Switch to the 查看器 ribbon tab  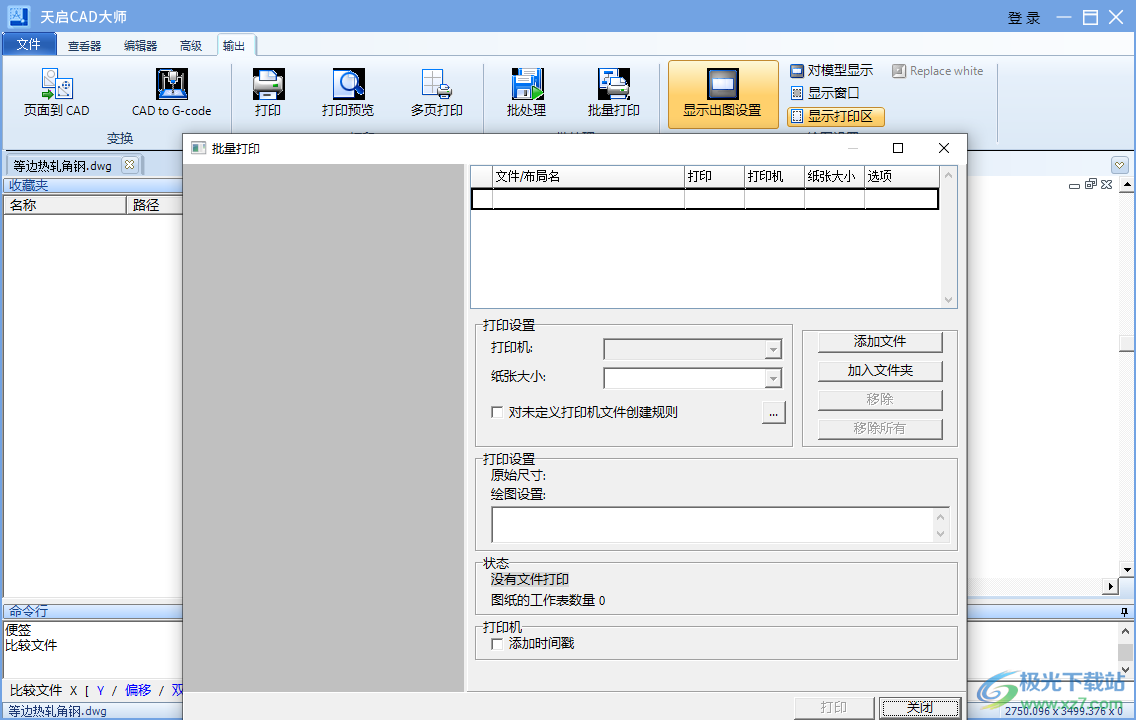click(x=85, y=46)
